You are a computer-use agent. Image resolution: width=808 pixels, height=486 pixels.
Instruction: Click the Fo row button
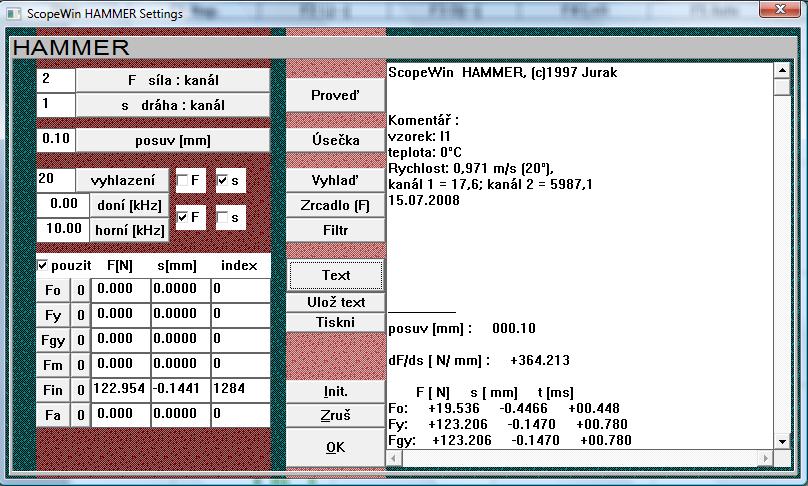(53, 290)
